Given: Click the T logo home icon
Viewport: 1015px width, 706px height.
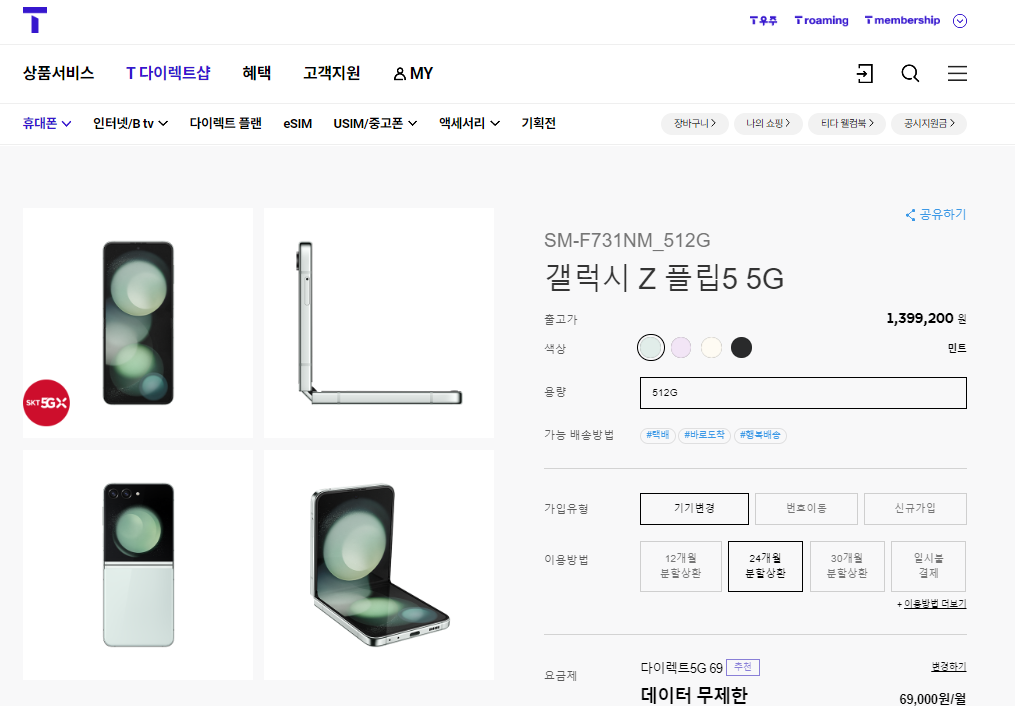Looking at the screenshot, I should tap(35, 20).
